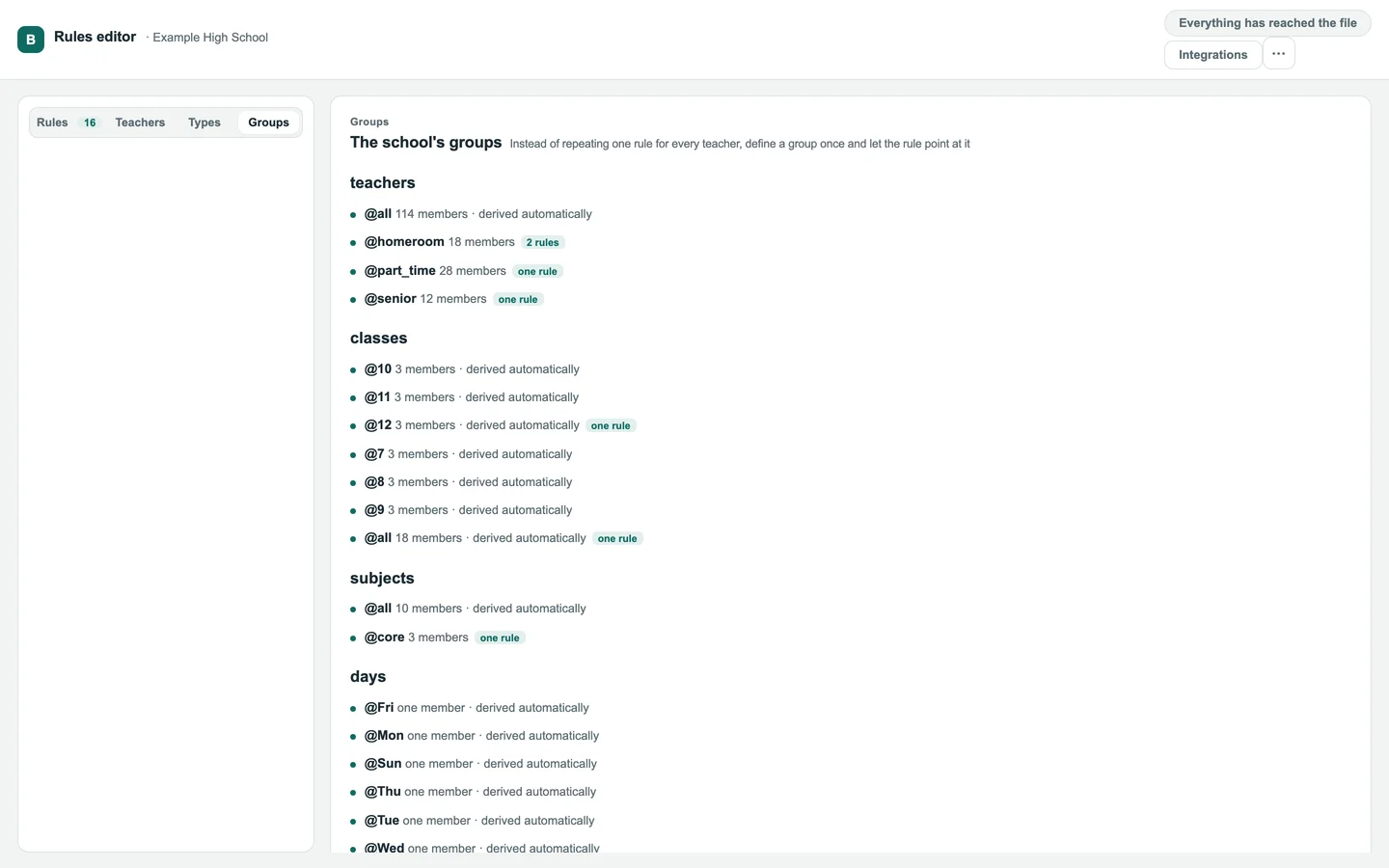
Task: Click the '2 rules' badge on @homeroom
Action: 542,243
